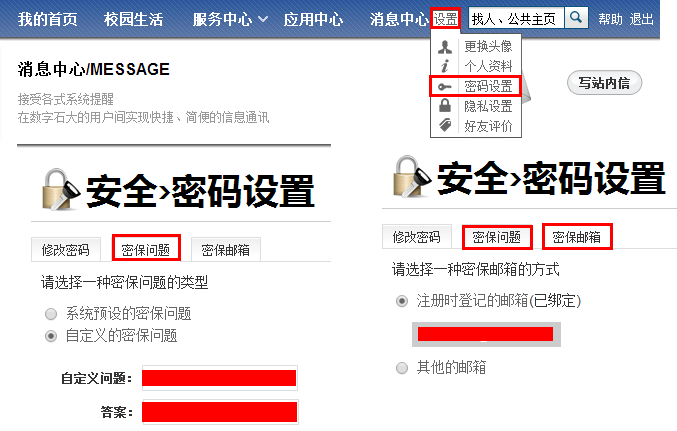Select the 自定义的密保问题 radio button
Viewport: 677px width, 431px height.
(x=51, y=336)
